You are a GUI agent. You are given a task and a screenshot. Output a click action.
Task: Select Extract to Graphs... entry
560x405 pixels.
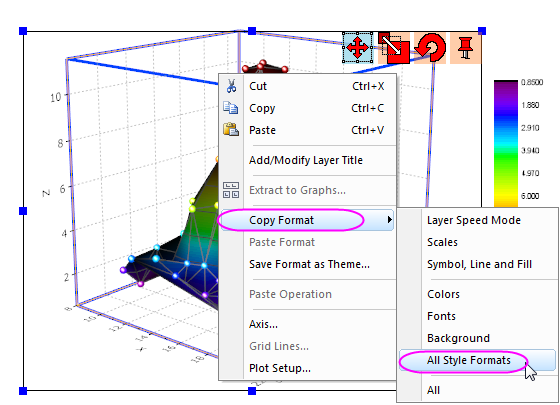pyautogui.click(x=308, y=190)
